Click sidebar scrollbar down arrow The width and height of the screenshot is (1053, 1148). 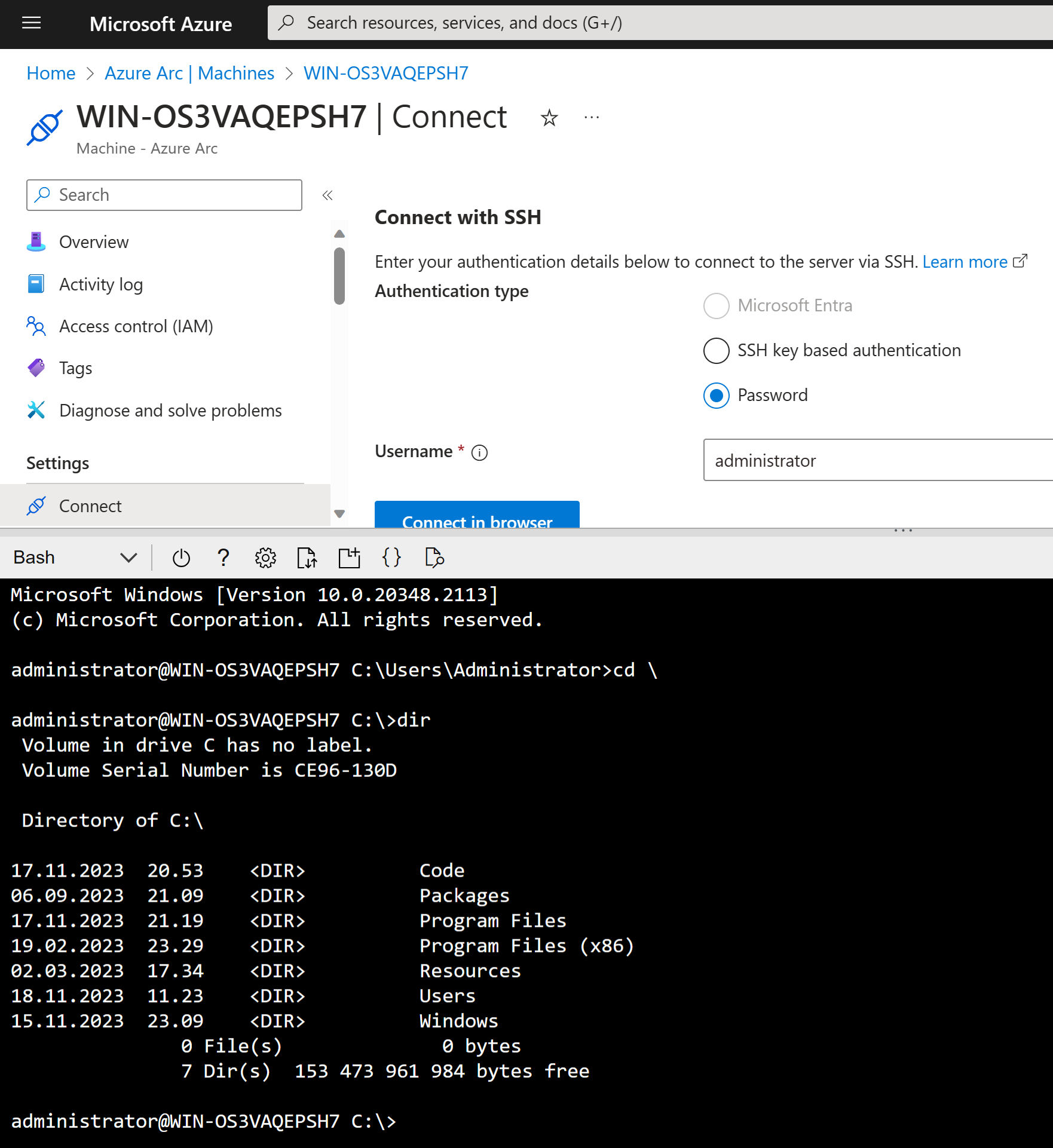[339, 514]
